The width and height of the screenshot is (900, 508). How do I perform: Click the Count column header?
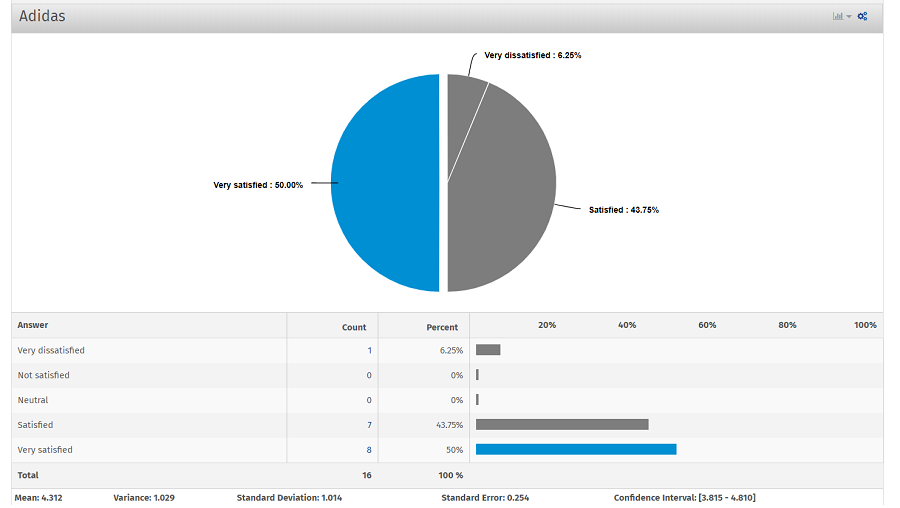point(354,327)
